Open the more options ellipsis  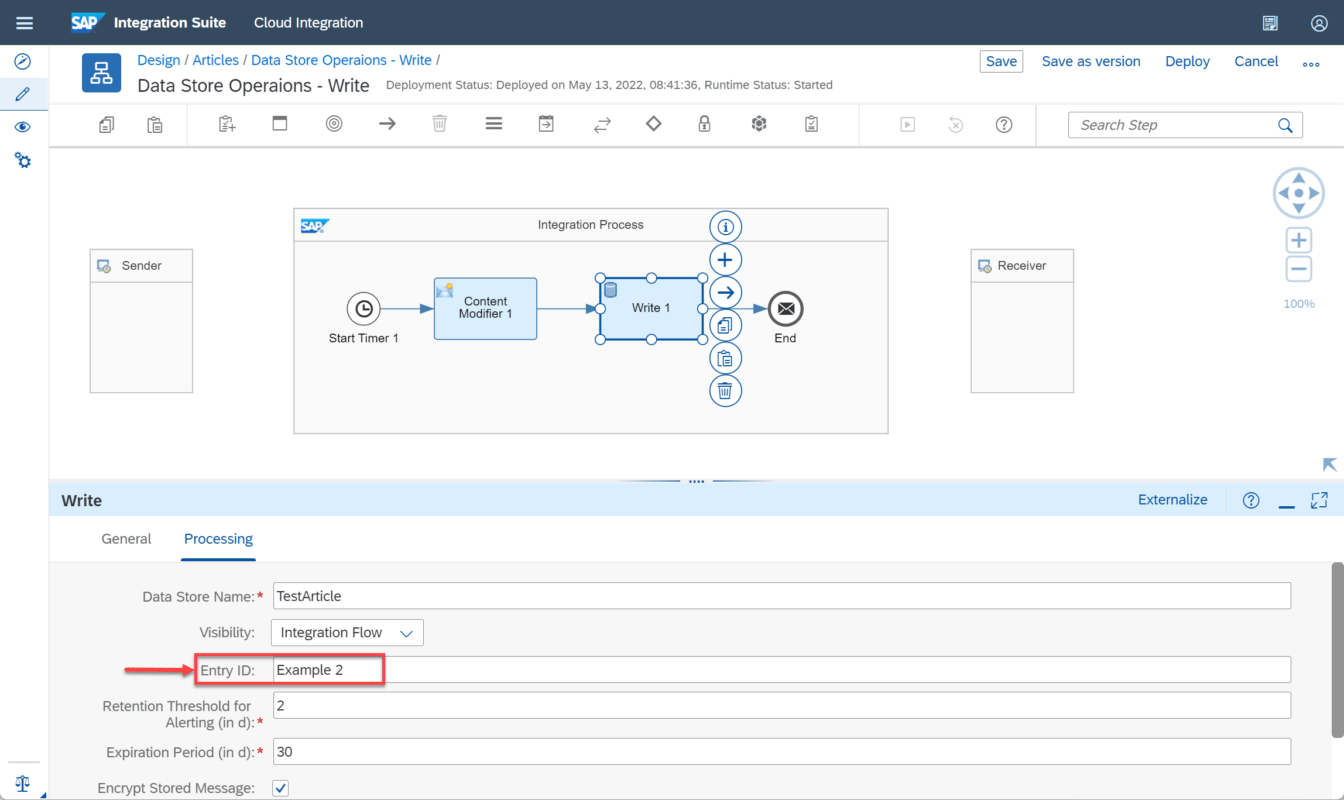pyautogui.click(x=1311, y=63)
